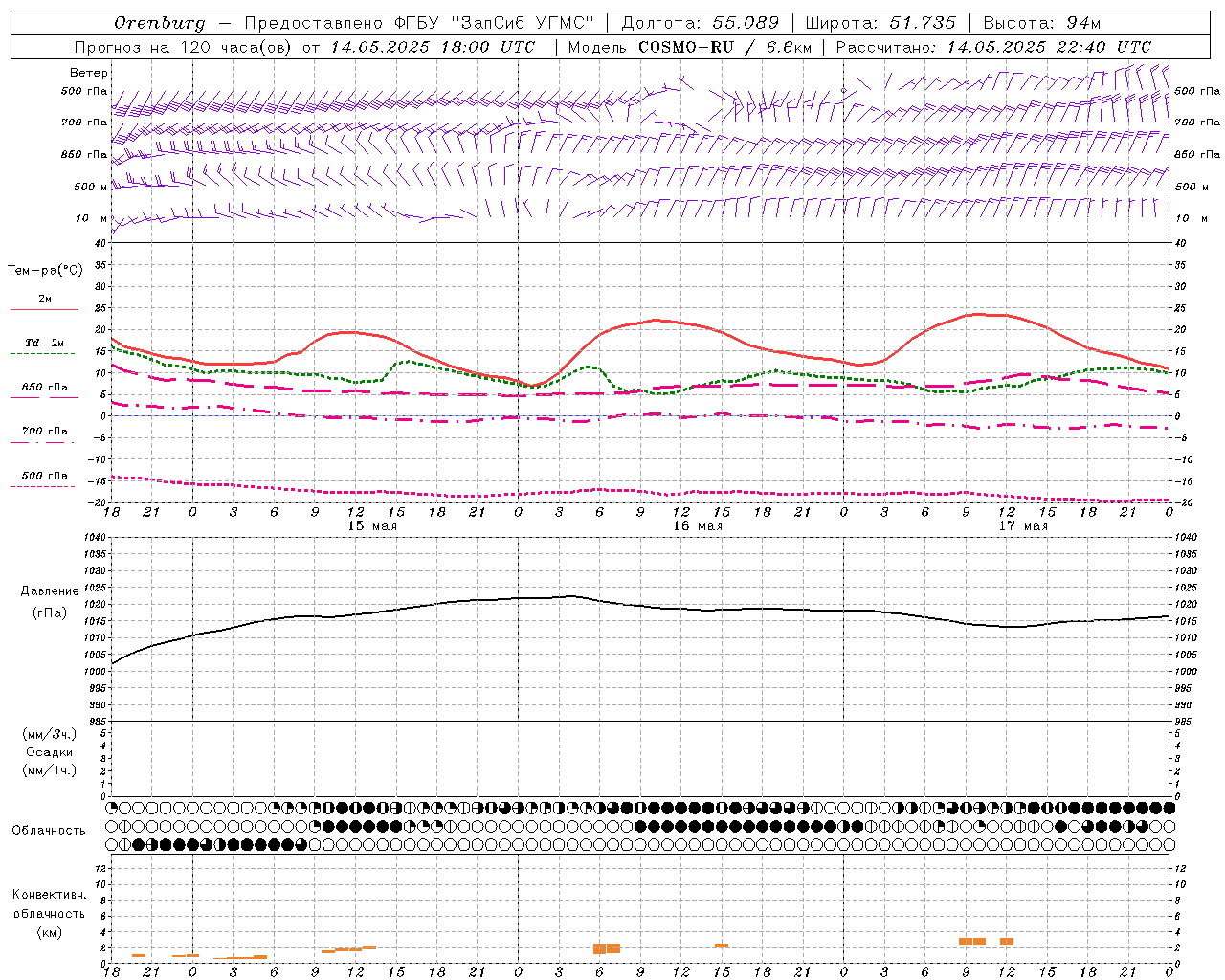Click the dotted line sample under legend 500 гПа
The image size is (1225, 980).
(x=42, y=486)
